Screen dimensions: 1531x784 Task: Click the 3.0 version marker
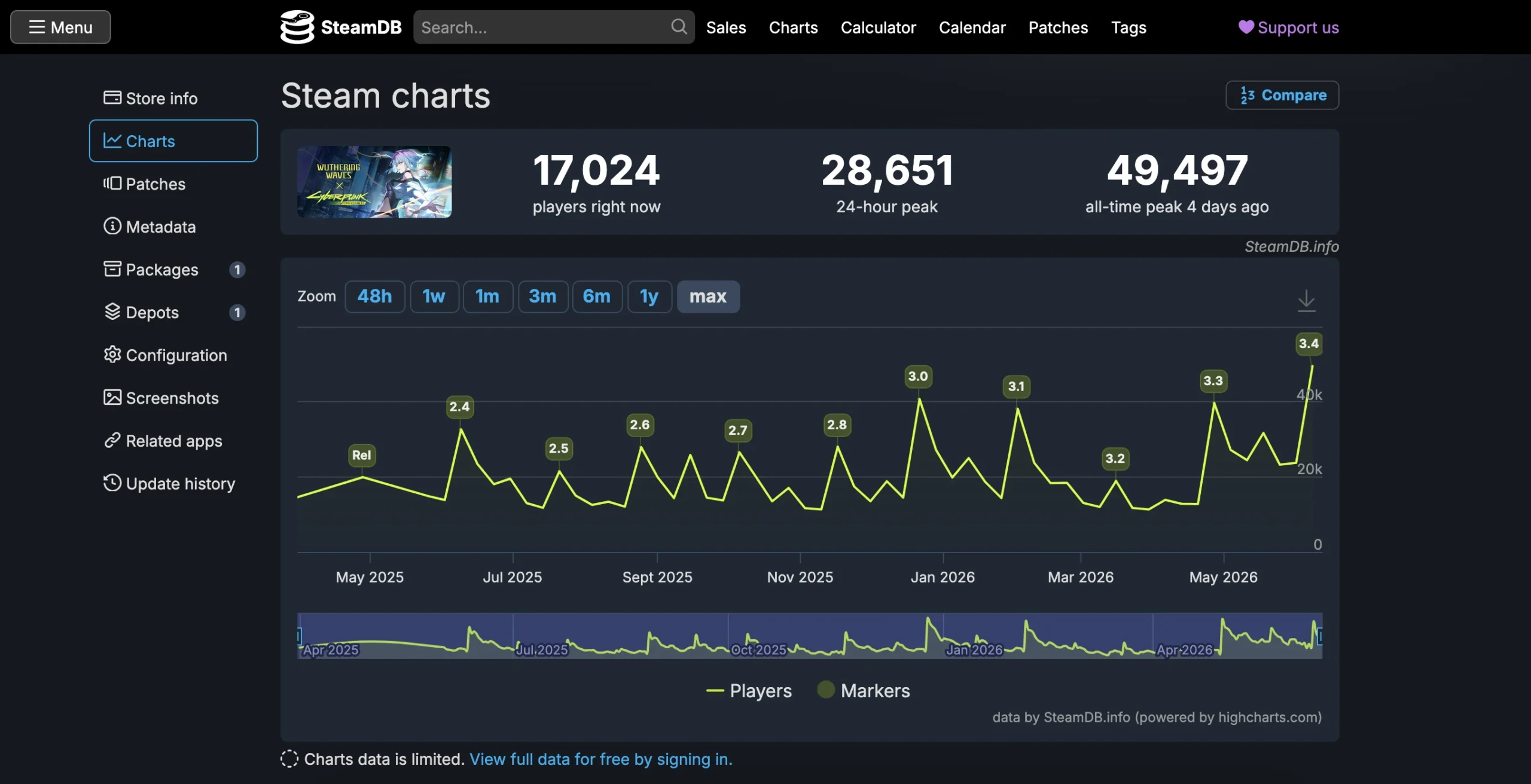click(918, 377)
